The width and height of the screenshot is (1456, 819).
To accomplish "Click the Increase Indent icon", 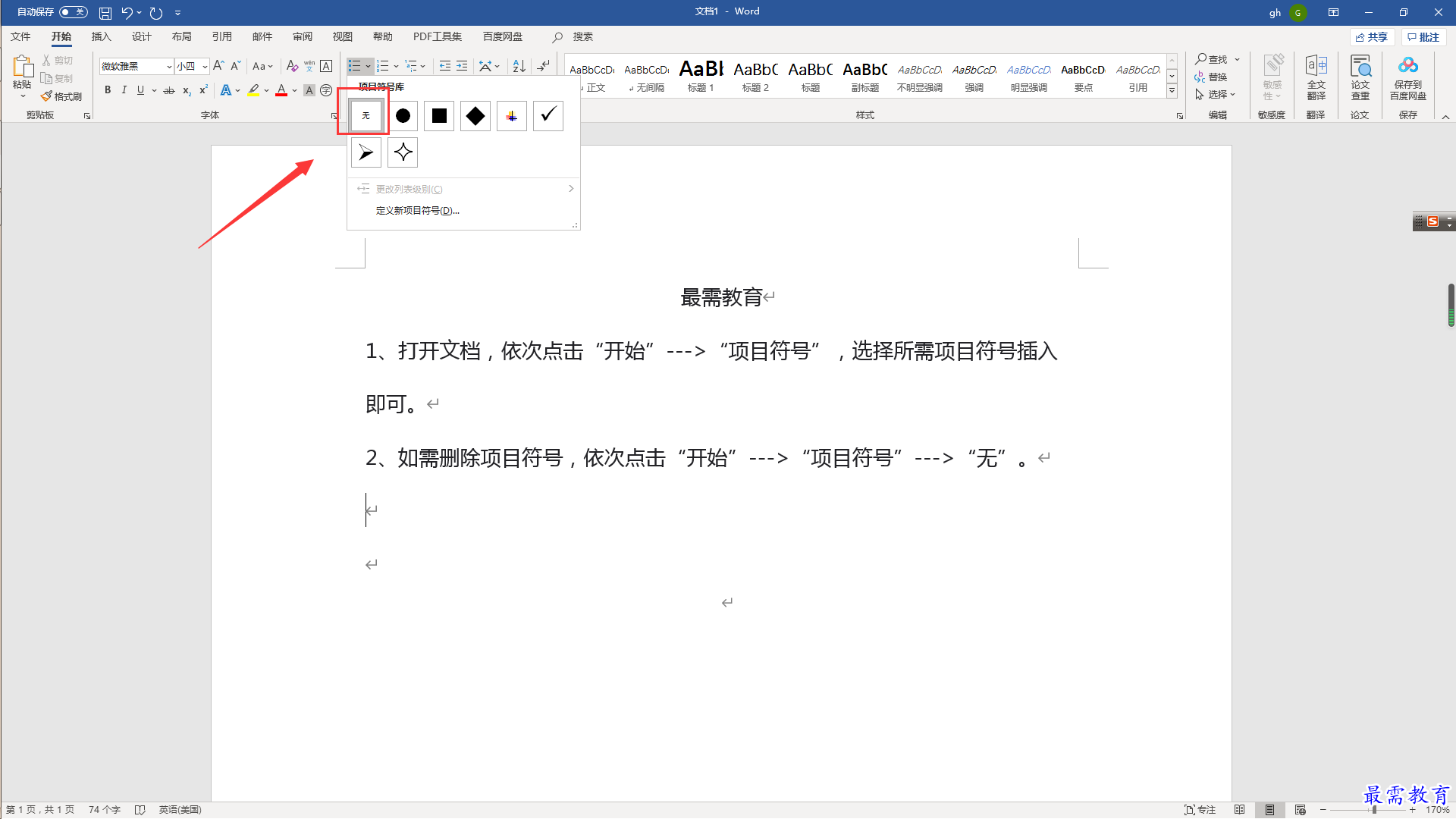I will point(462,66).
